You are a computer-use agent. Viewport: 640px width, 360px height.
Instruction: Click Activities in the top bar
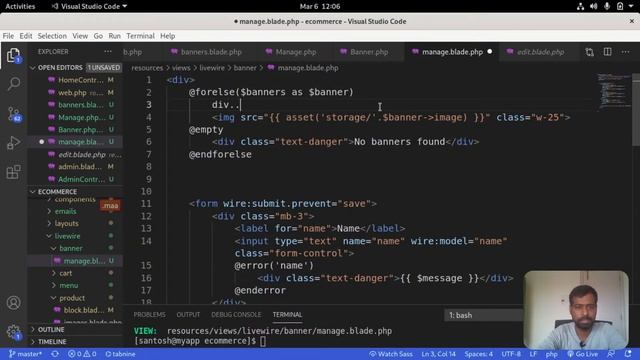pyautogui.click(x=20, y=6)
